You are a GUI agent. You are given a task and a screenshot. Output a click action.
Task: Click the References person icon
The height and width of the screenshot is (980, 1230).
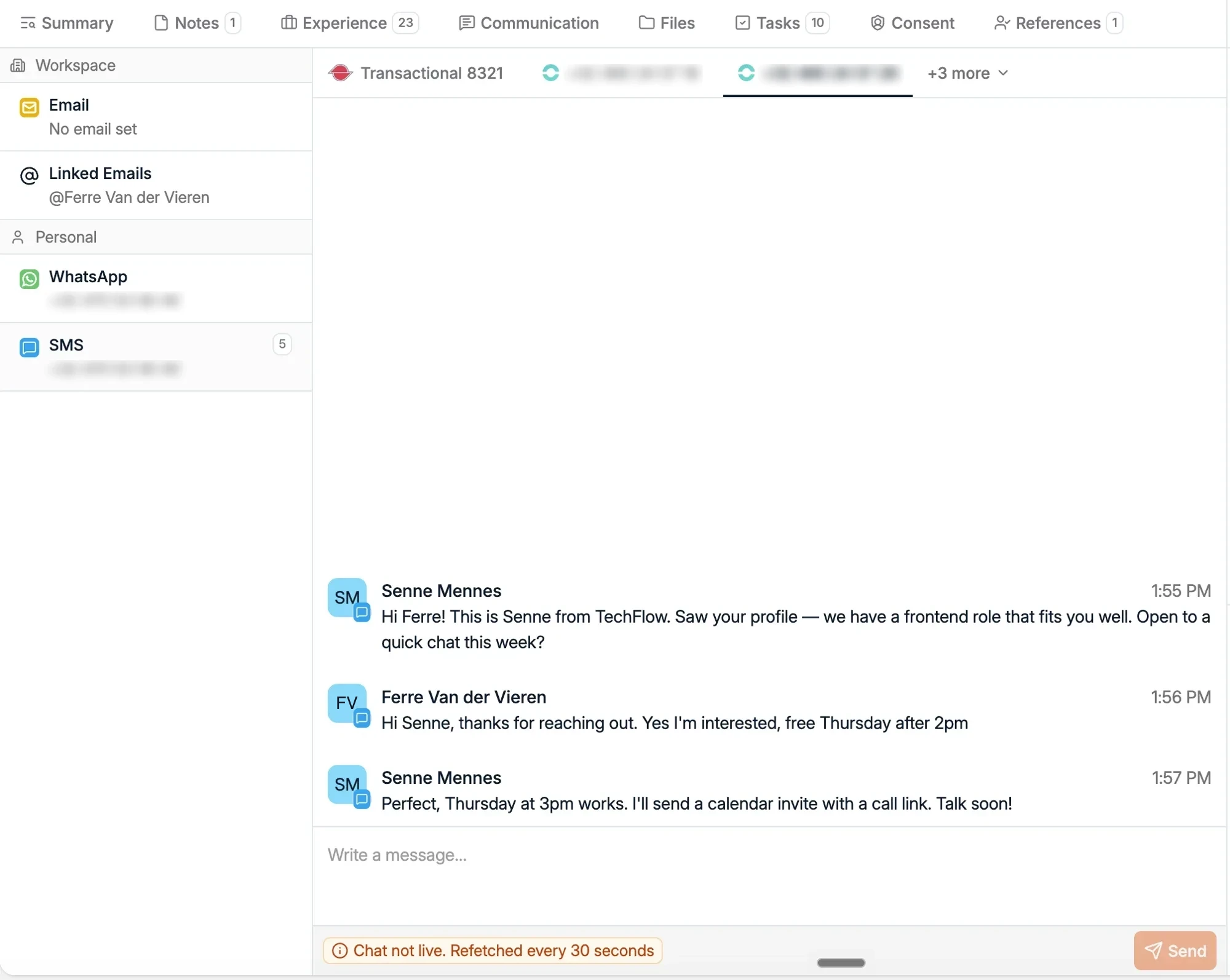point(1002,23)
